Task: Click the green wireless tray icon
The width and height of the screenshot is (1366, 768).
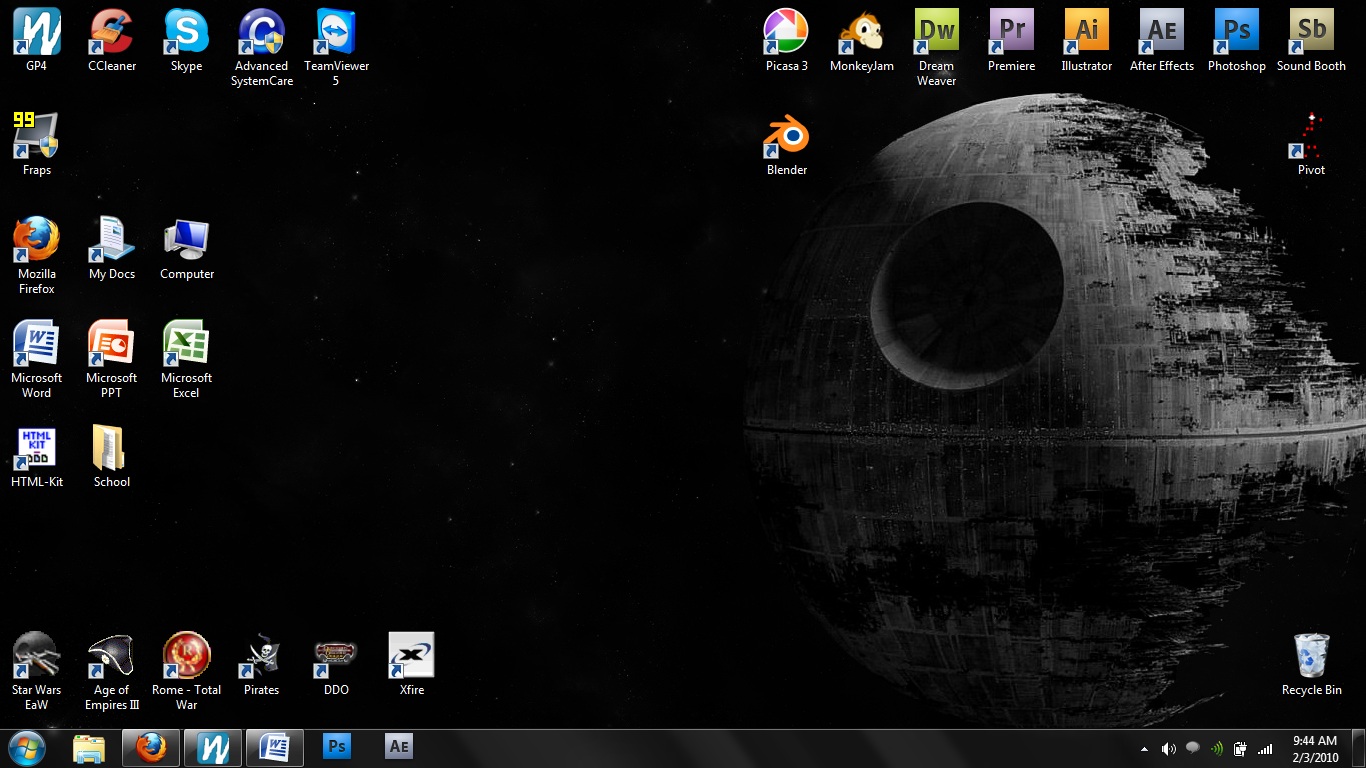Action: tap(1216, 749)
